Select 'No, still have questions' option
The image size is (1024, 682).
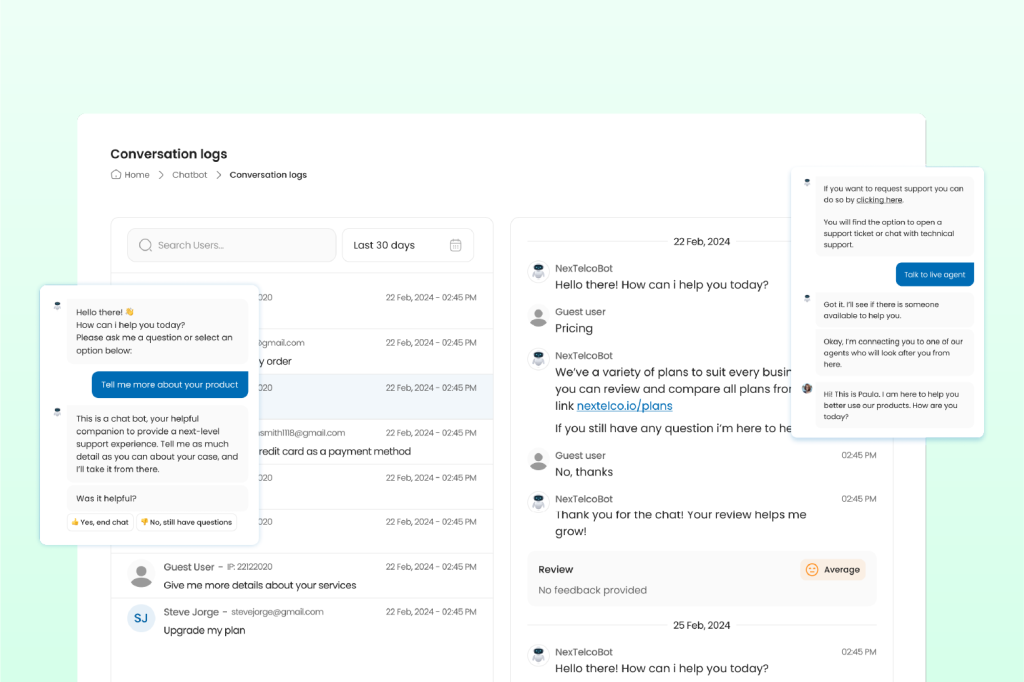click(186, 522)
